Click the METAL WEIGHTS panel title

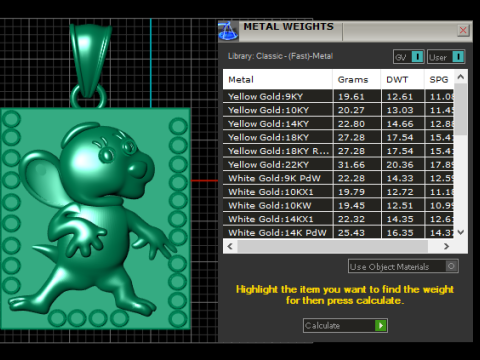pos(288,27)
